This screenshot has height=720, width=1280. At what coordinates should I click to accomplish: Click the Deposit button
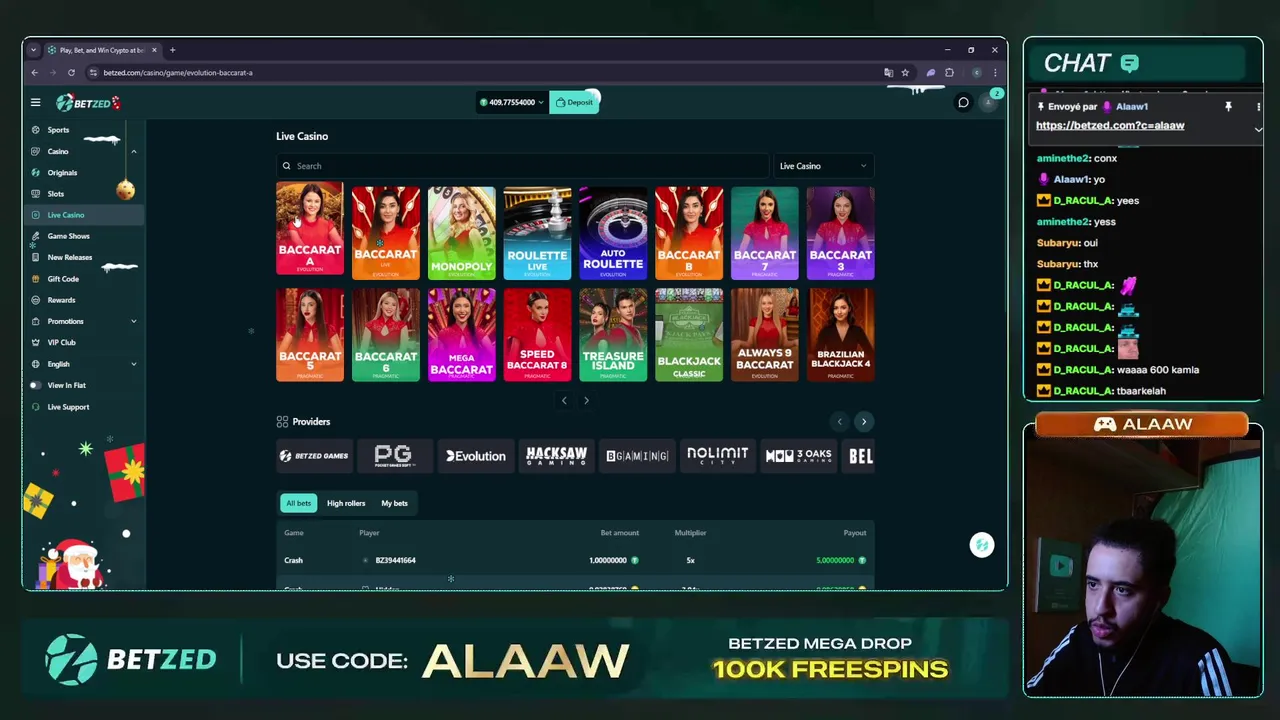tap(575, 102)
